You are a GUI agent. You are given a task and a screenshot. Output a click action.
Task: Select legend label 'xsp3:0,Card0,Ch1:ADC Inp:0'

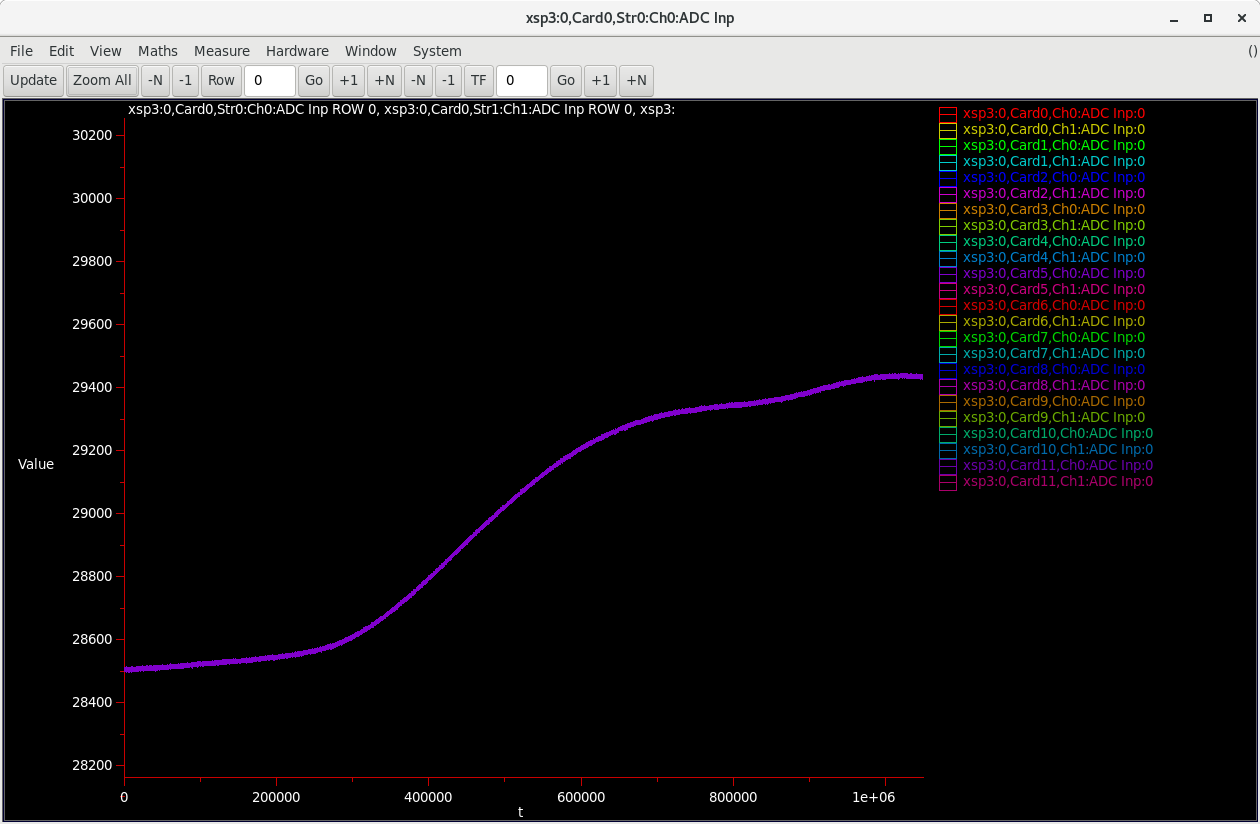click(x=1054, y=130)
